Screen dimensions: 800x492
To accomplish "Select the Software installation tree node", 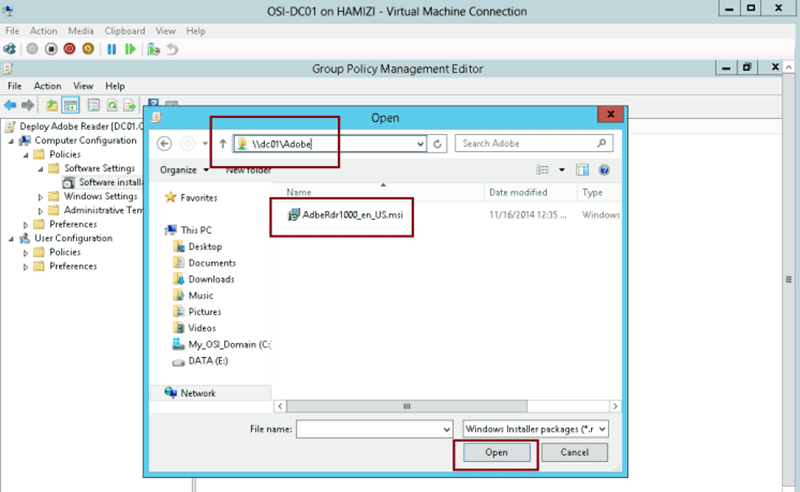I will (x=105, y=182).
